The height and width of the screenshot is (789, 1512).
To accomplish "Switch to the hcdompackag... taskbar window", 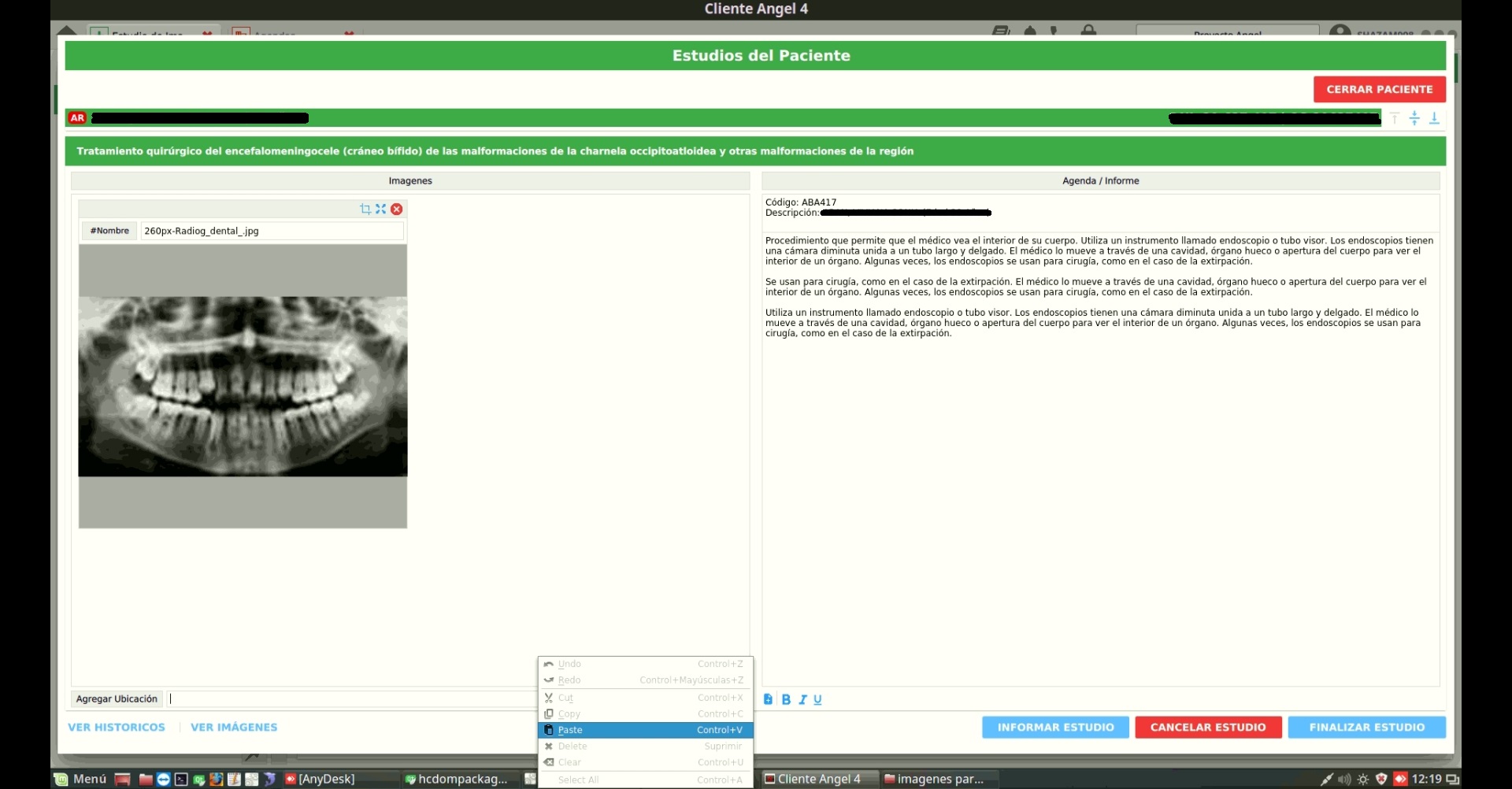I will [x=461, y=779].
